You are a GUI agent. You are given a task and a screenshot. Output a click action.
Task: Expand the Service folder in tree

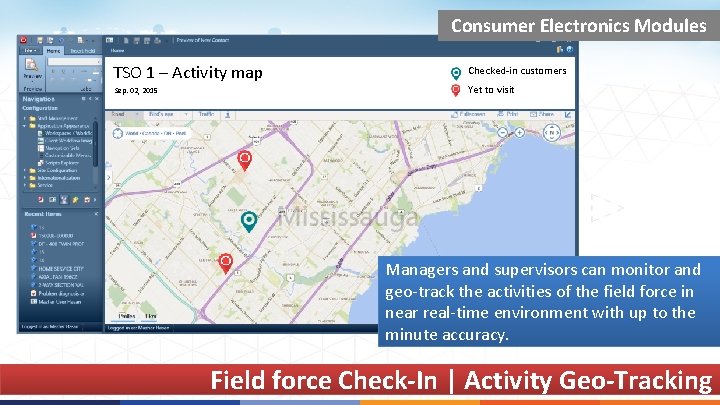[25, 185]
